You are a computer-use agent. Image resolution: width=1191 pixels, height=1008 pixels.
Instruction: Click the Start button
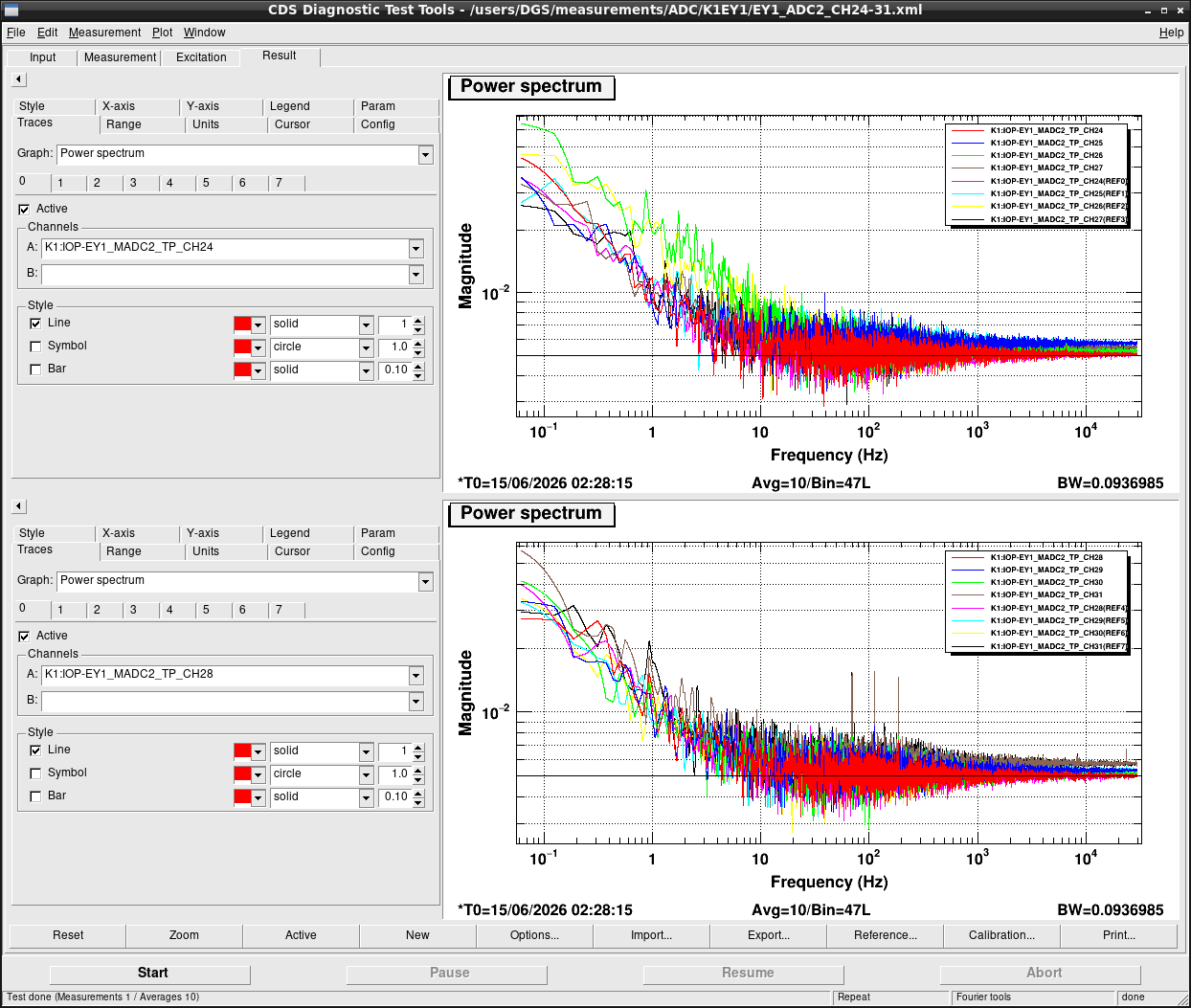[x=150, y=974]
